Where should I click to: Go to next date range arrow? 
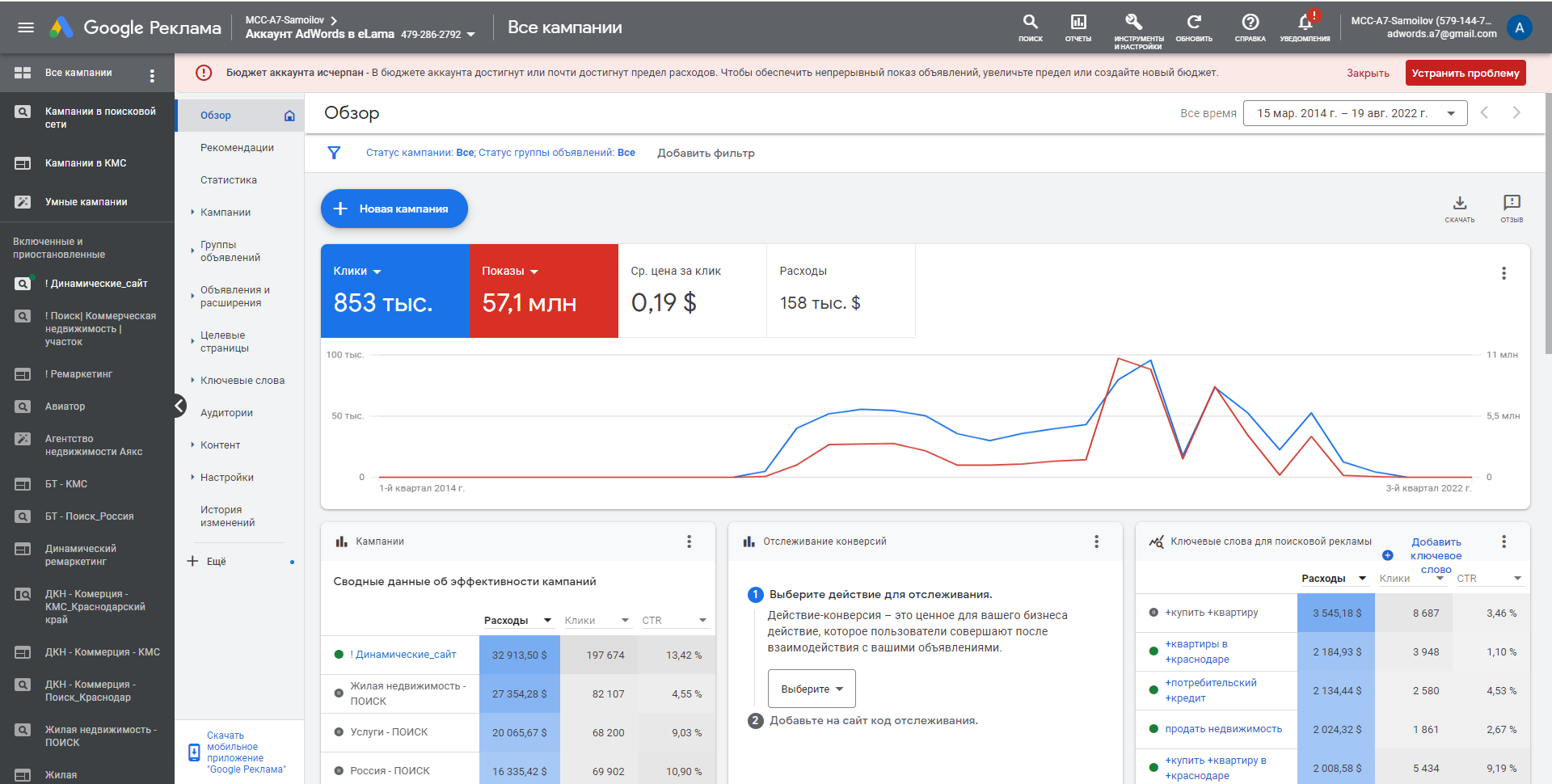[x=1516, y=113]
